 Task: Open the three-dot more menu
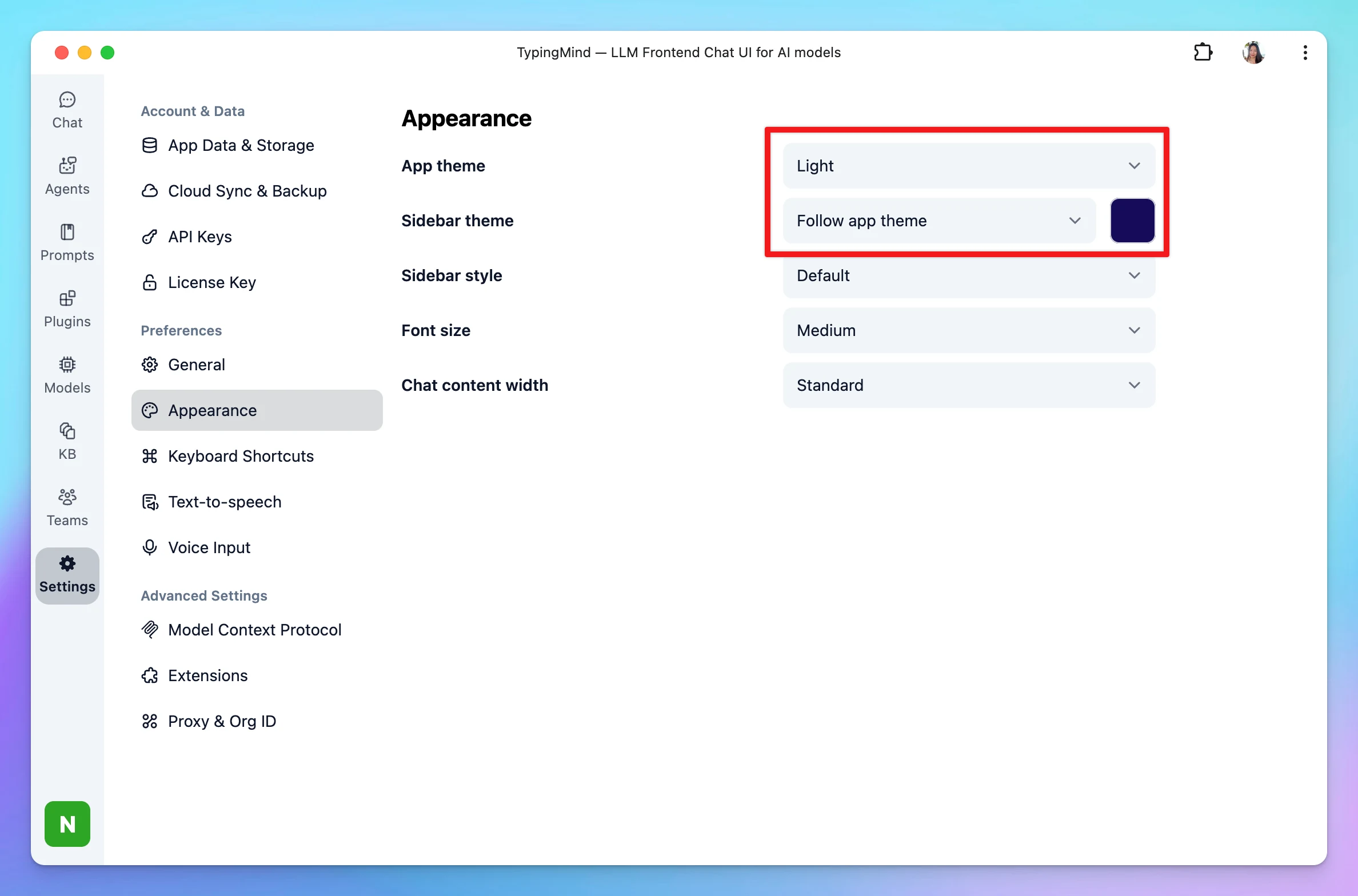click(x=1305, y=53)
